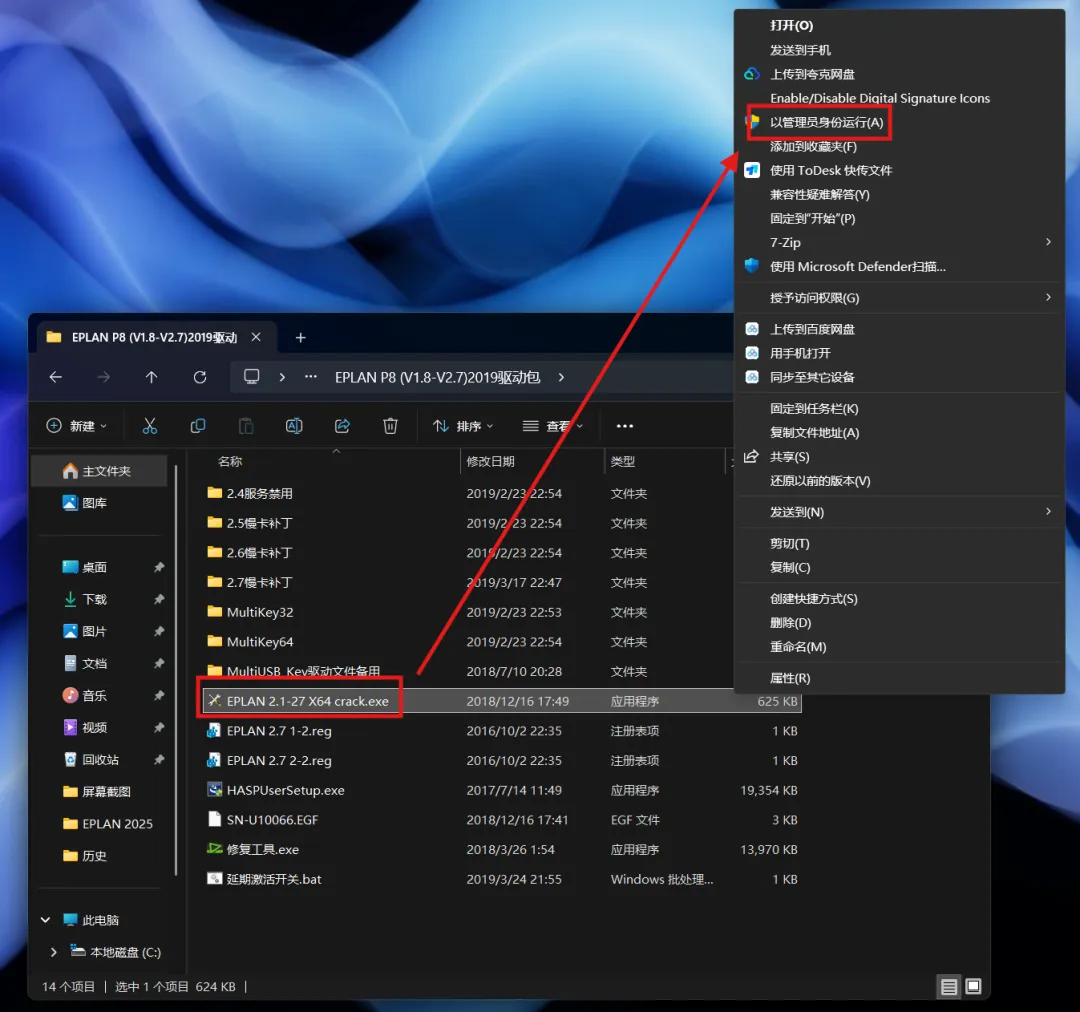
Task: Open the address bar ellipsis breadcrumb menu
Action: (311, 377)
